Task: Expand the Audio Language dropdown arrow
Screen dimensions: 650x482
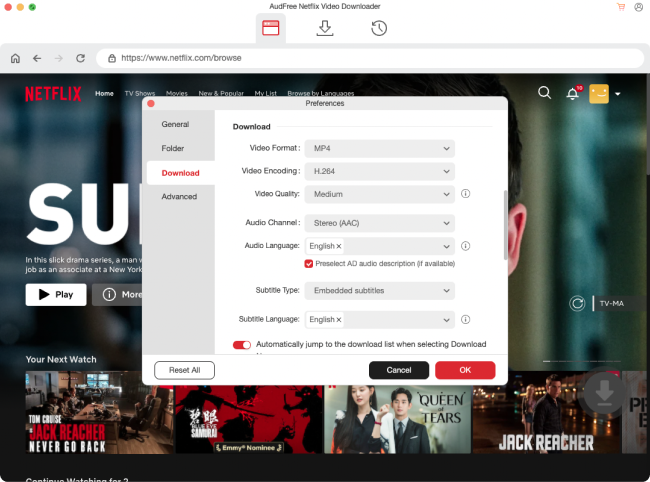Action: pos(446,246)
